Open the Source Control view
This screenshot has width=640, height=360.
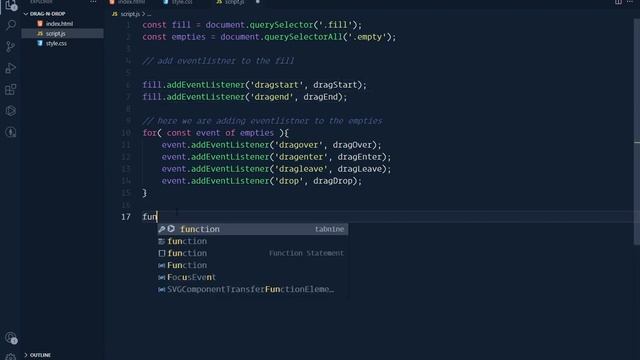11,47
